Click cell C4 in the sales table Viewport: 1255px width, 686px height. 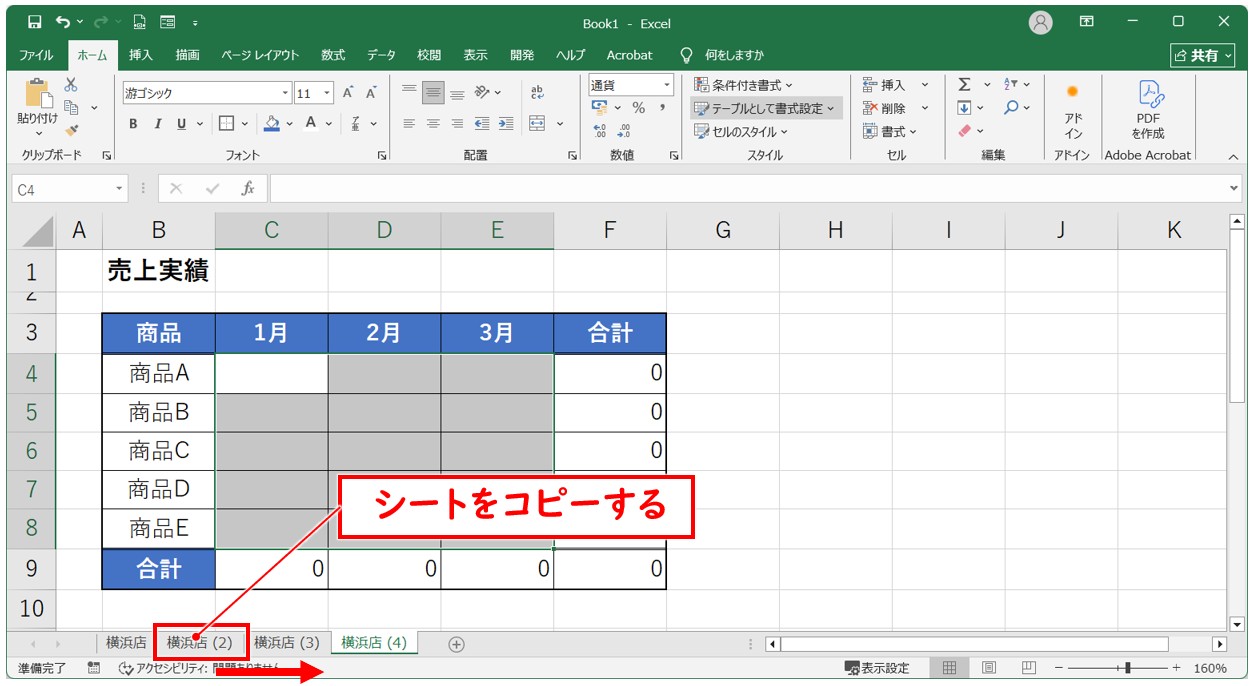click(271, 374)
